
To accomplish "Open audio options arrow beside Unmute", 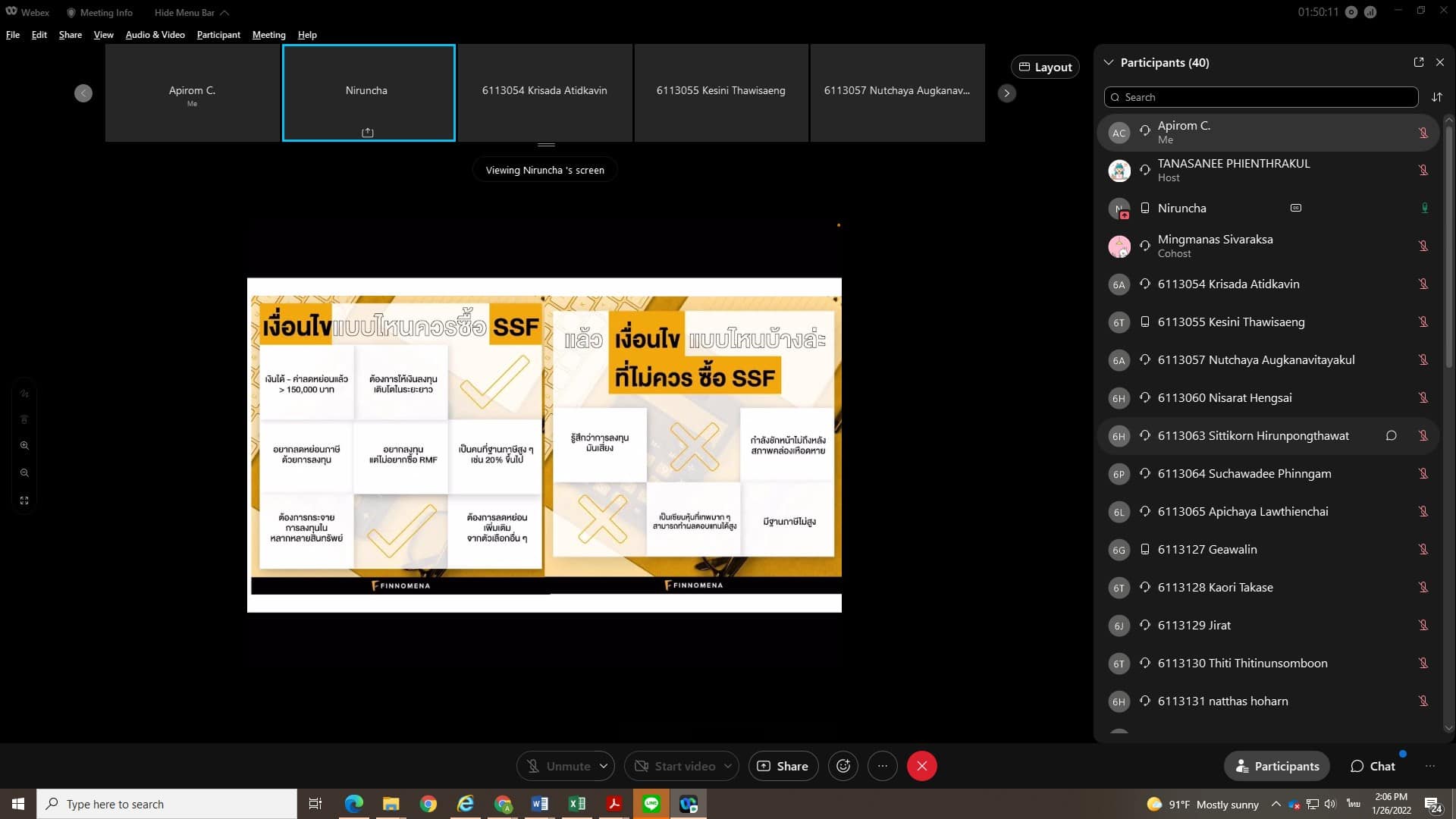I will (604, 766).
